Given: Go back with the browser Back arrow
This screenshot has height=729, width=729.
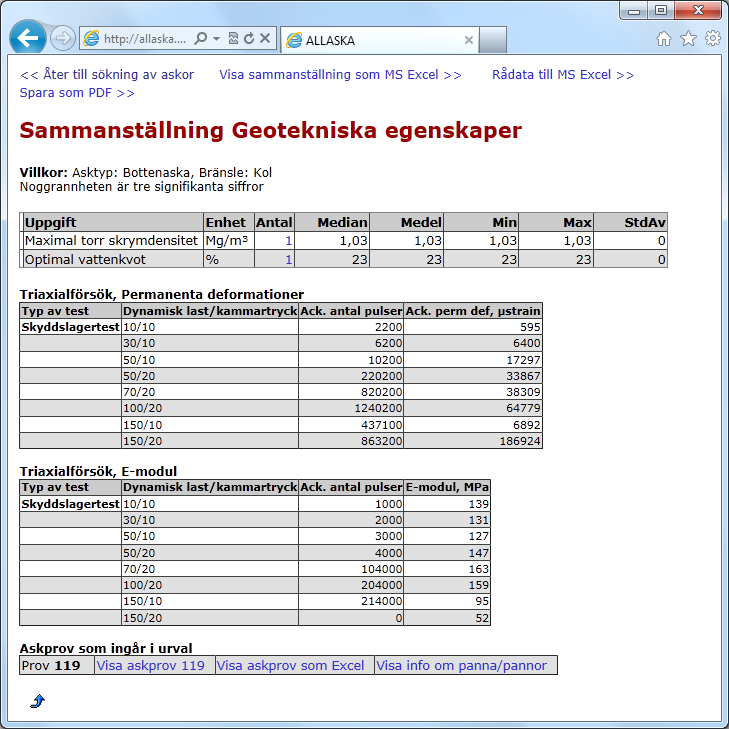Looking at the screenshot, I should point(27,38).
